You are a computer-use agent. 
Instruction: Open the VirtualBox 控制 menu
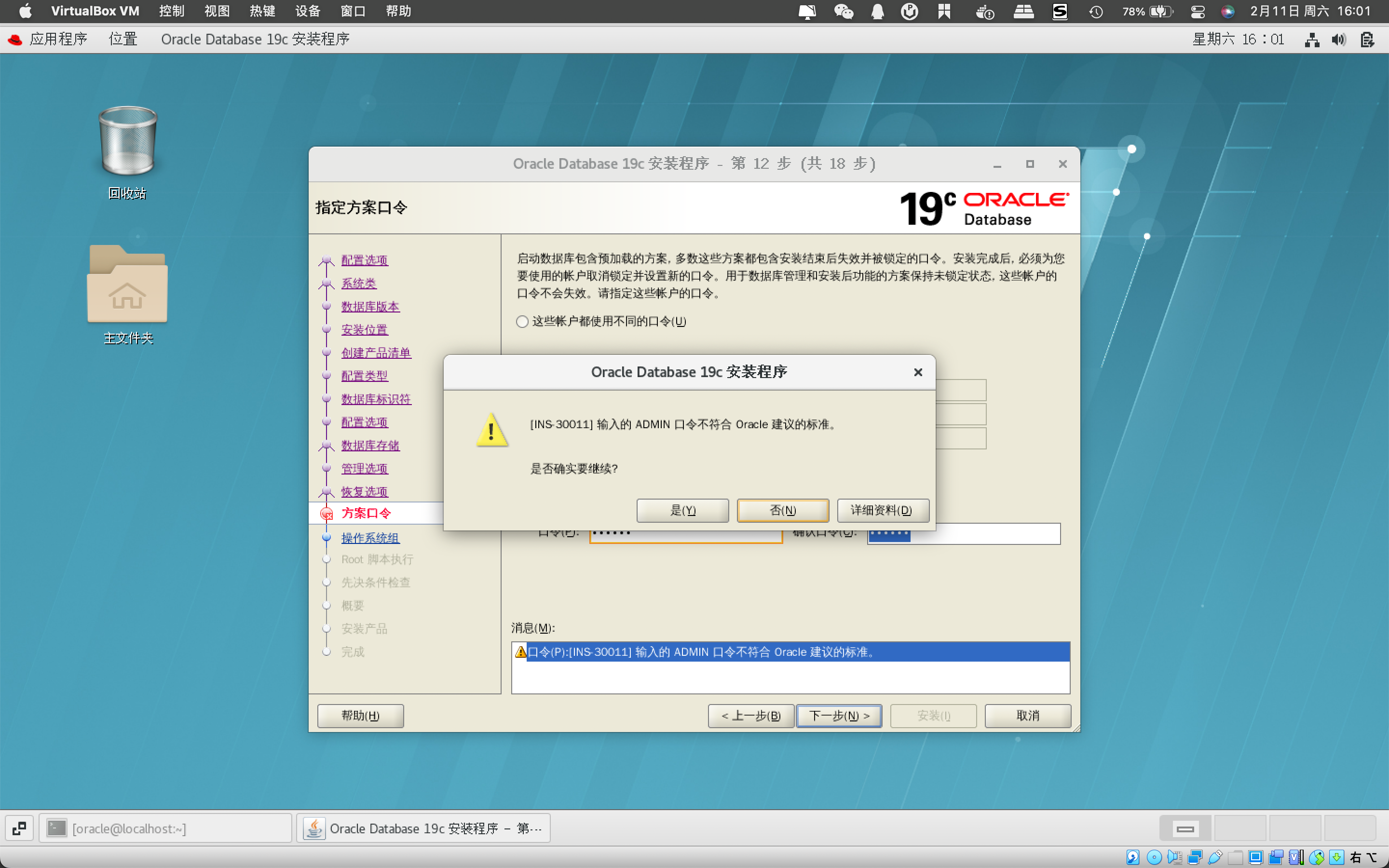click(172, 11)
